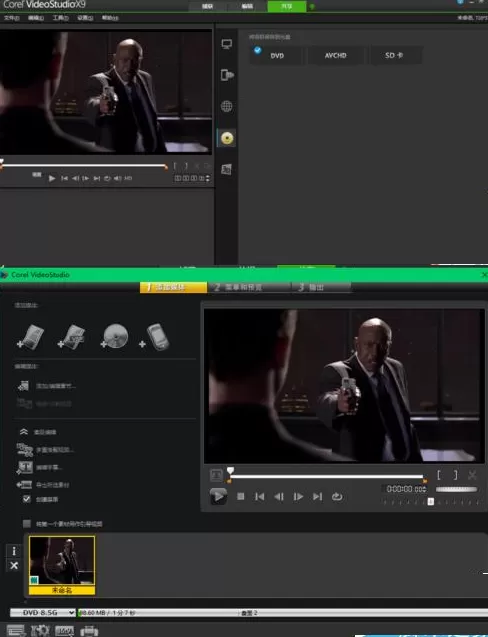Viewport: 488px width, 637px height.
Task: Open the edit subtitles option
Action: [x=39, y=468]
